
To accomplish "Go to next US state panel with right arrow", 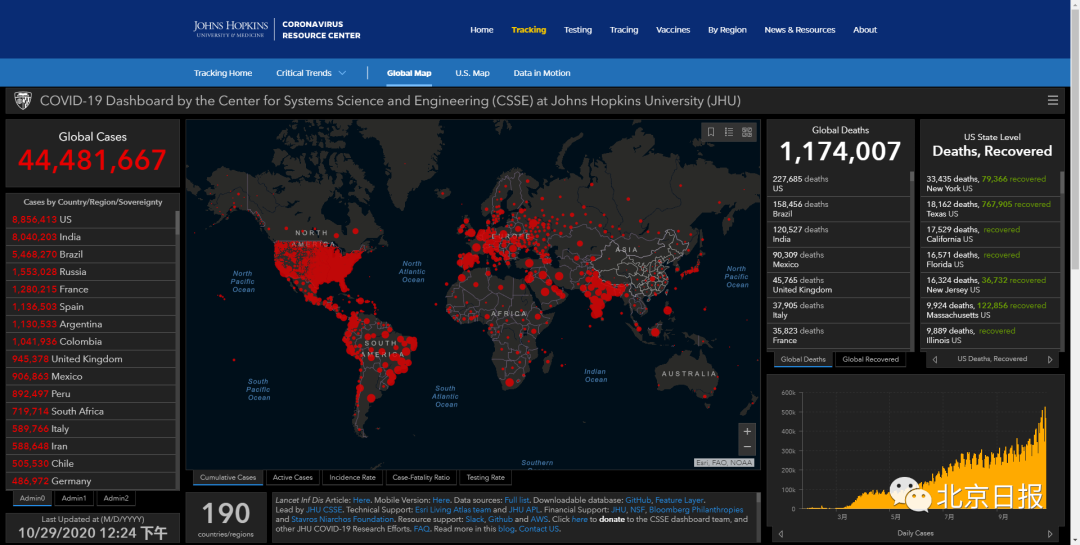I will coord(1050,359).
